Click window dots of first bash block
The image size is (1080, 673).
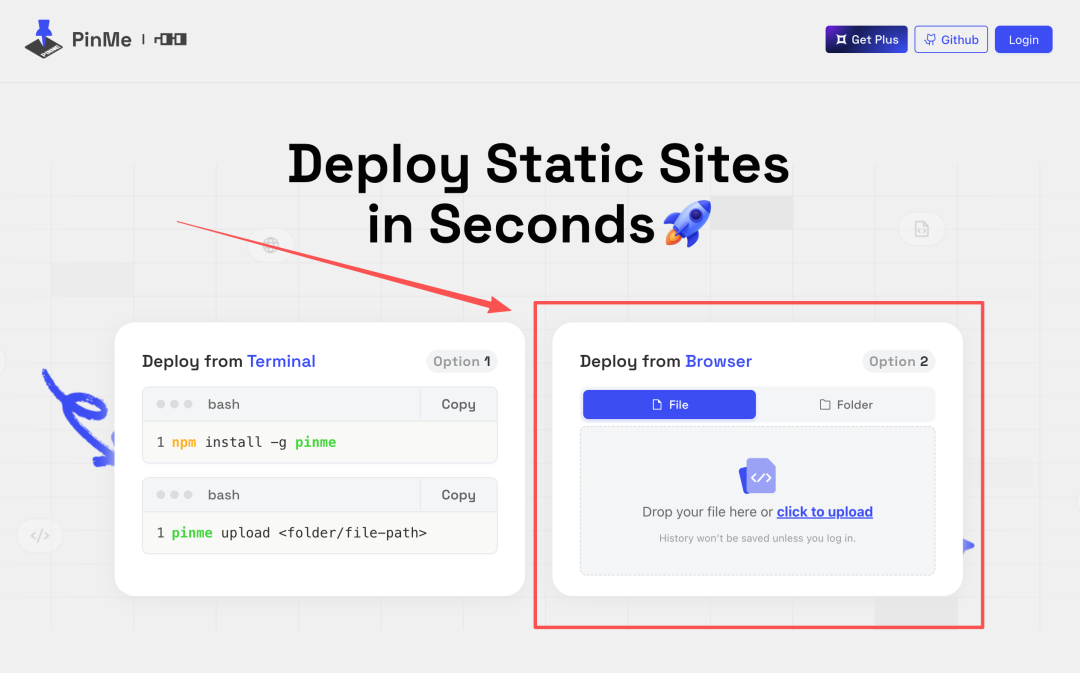click(174, 404)
